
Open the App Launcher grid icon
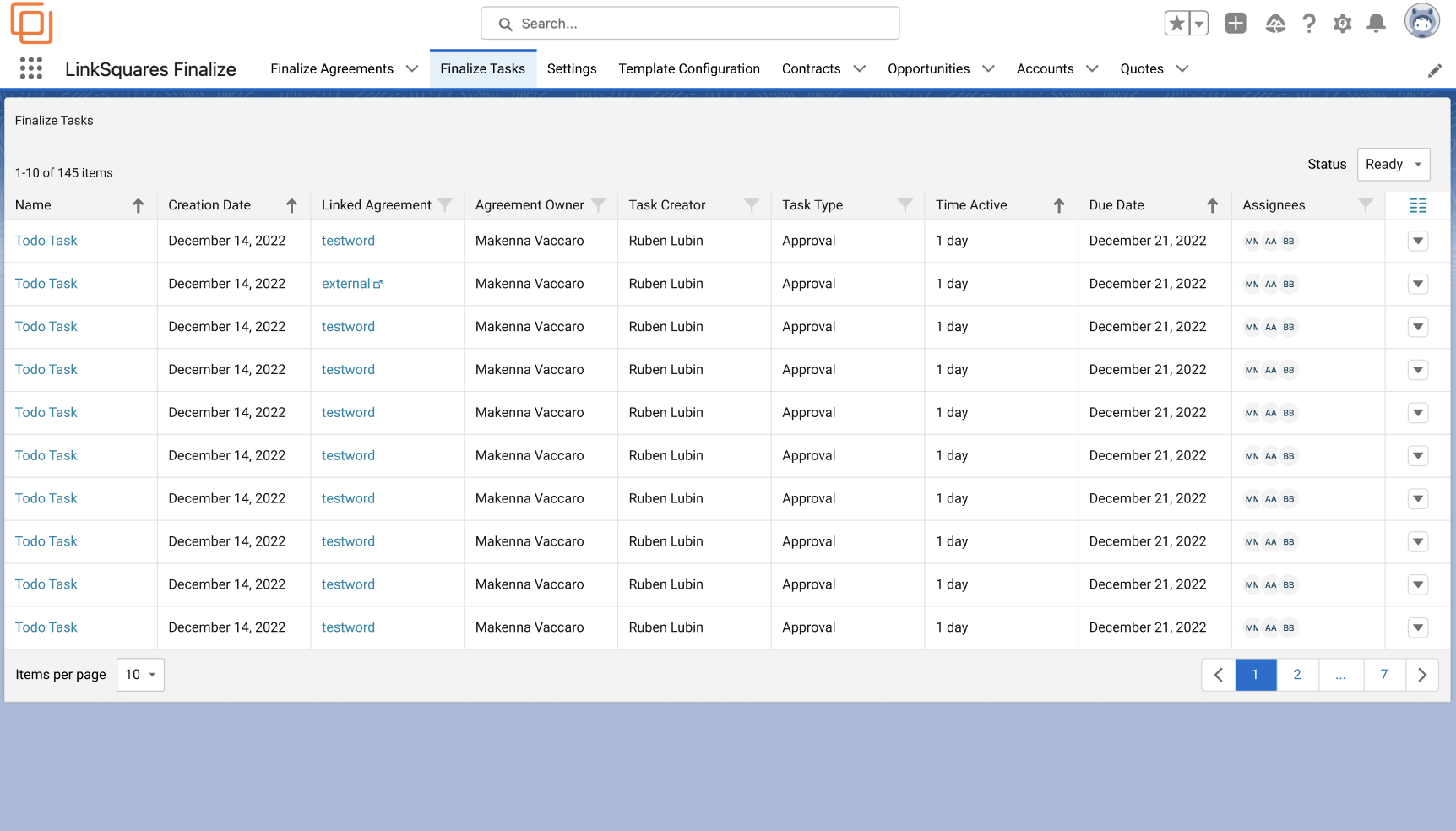pyautogui.click(x=31, y=68)
